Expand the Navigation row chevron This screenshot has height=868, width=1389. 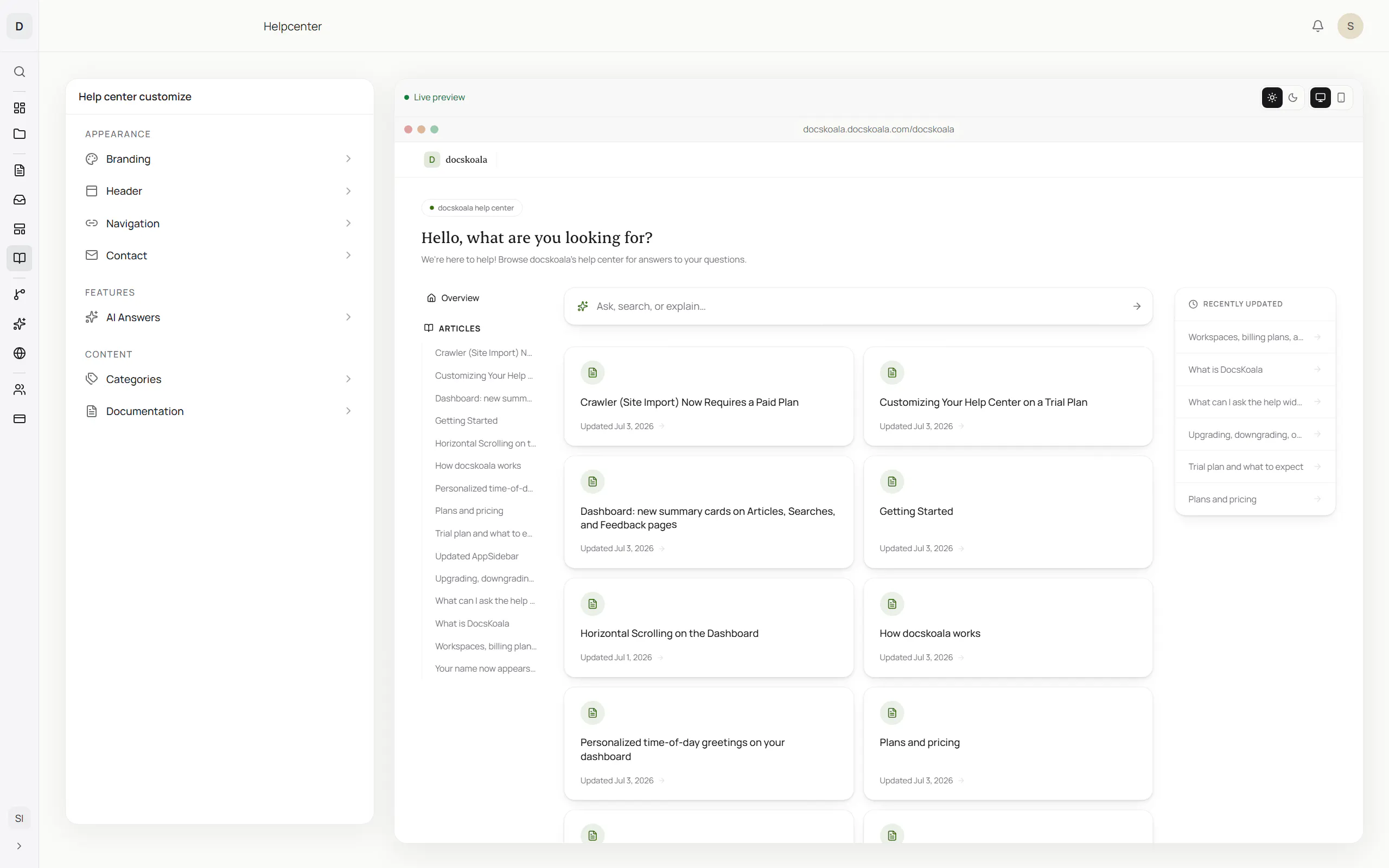(348, 224)
